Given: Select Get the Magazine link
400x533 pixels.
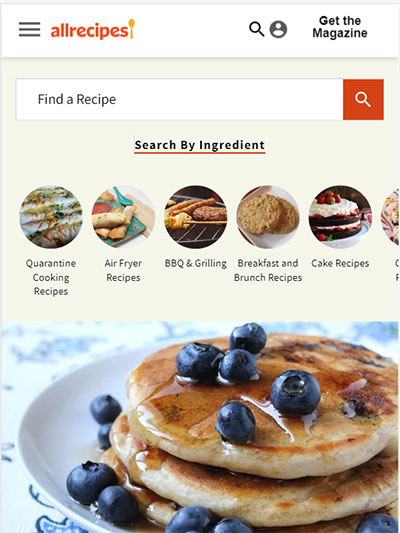Looking at the screenshot, I should coord(340,27).
